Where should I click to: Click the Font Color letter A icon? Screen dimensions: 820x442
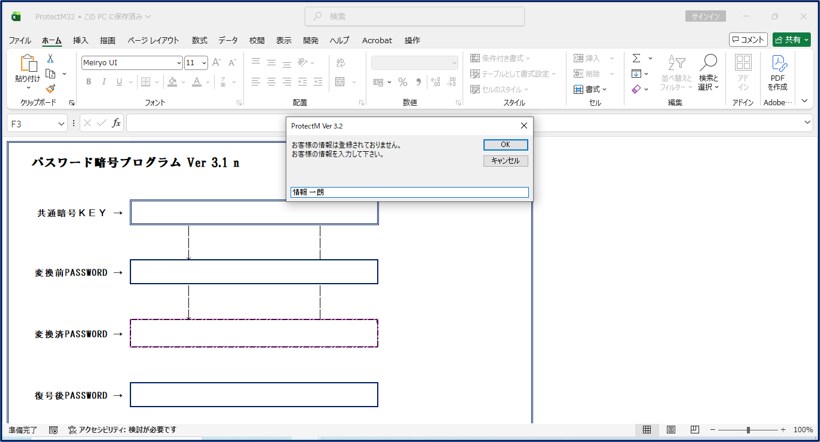197,82
